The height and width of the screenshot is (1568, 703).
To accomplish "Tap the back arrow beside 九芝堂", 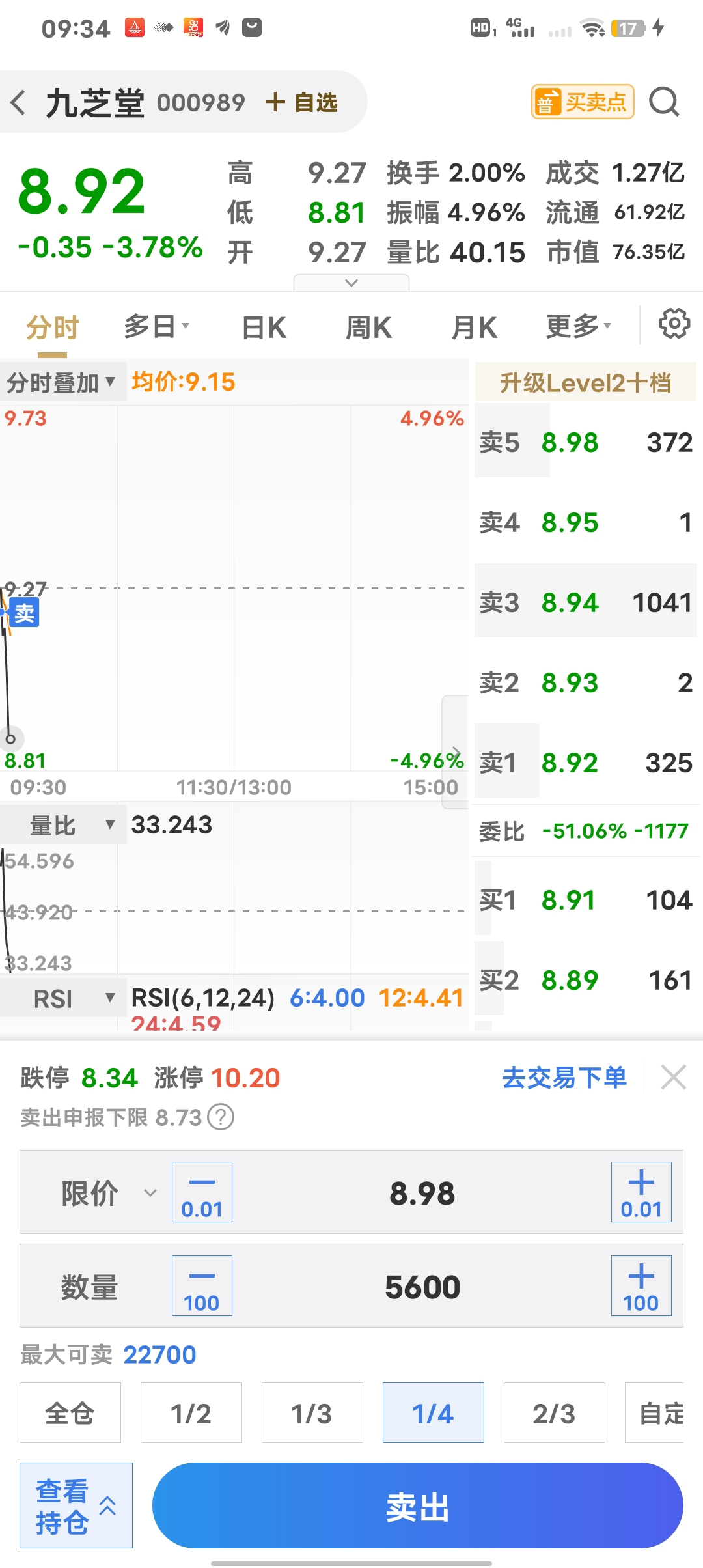I will coord(19,102).
